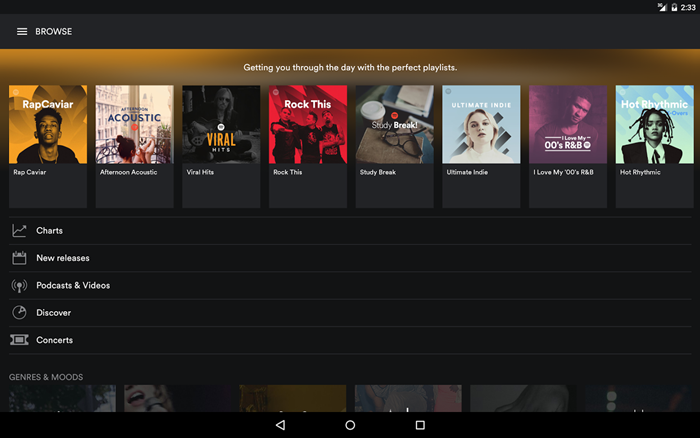700x438 pixels.
Task: Open the RapCaviar playlist cover
Action: click(x=48, y=125)
